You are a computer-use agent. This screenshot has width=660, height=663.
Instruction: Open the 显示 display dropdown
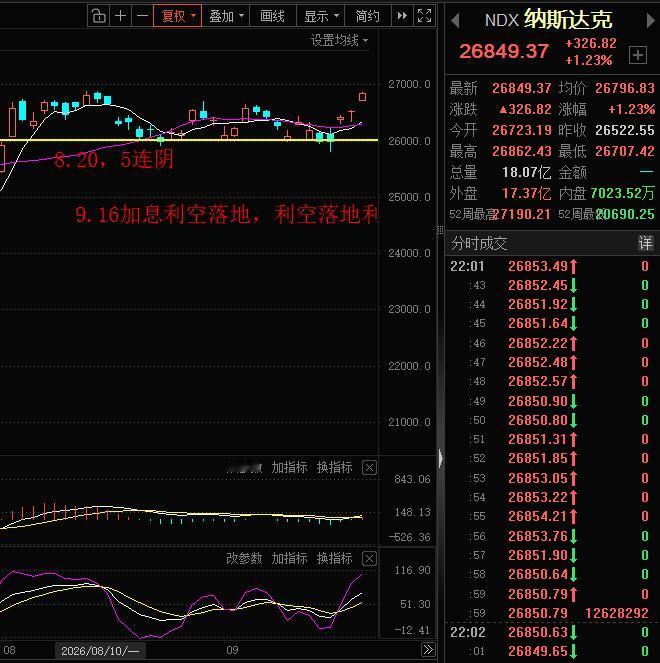[320, 16]
